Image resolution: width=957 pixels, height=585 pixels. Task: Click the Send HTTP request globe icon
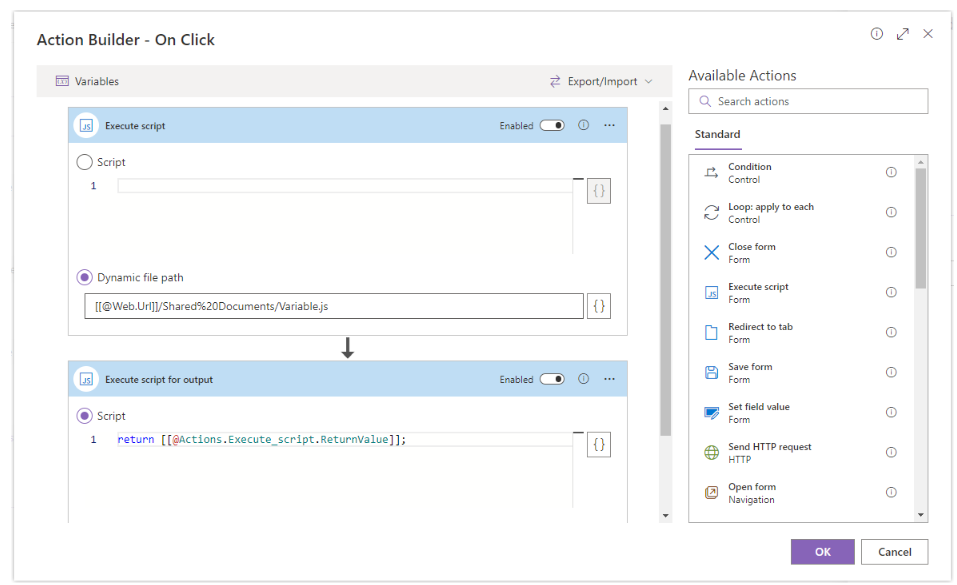point(711,452)
